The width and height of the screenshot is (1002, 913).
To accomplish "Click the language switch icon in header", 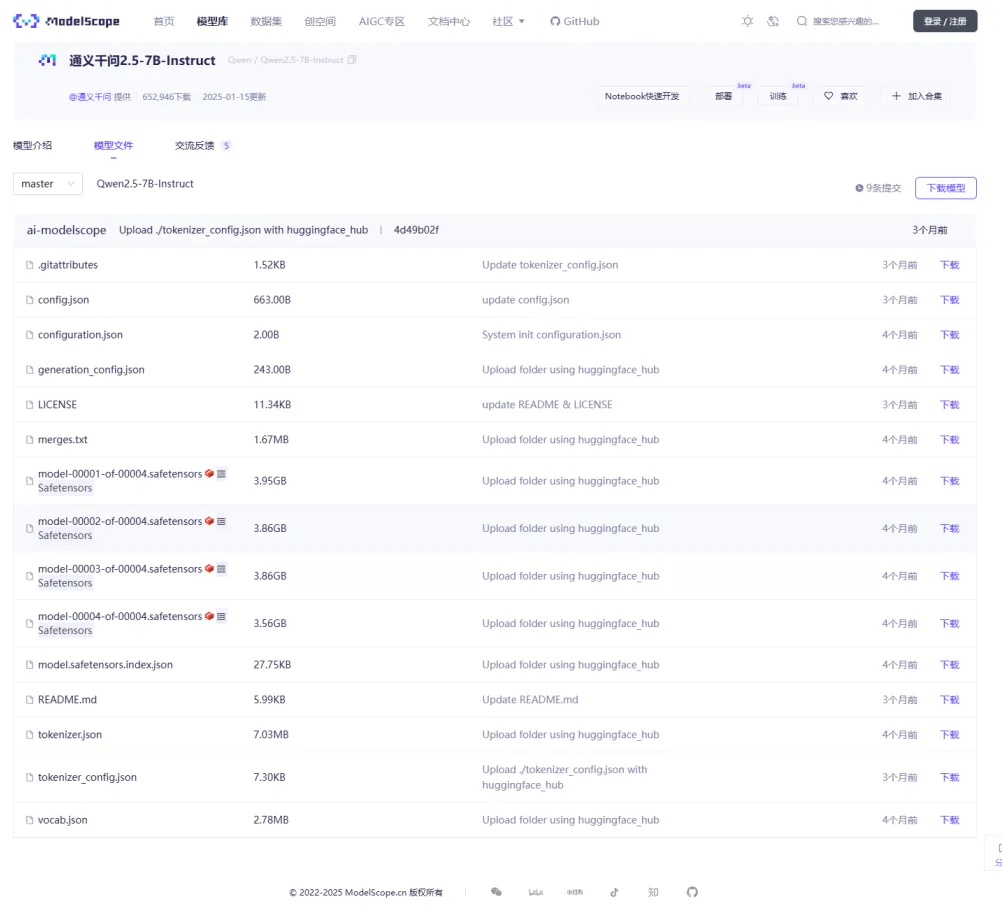I will click(x=773, y=21).
